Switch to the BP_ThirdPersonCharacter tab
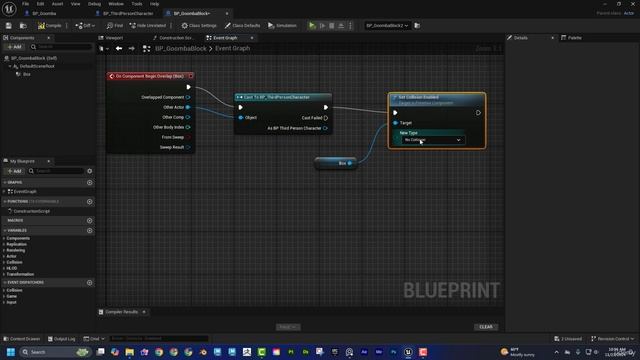This screenshot has height=360, width=640. click(x=128, y=13)
